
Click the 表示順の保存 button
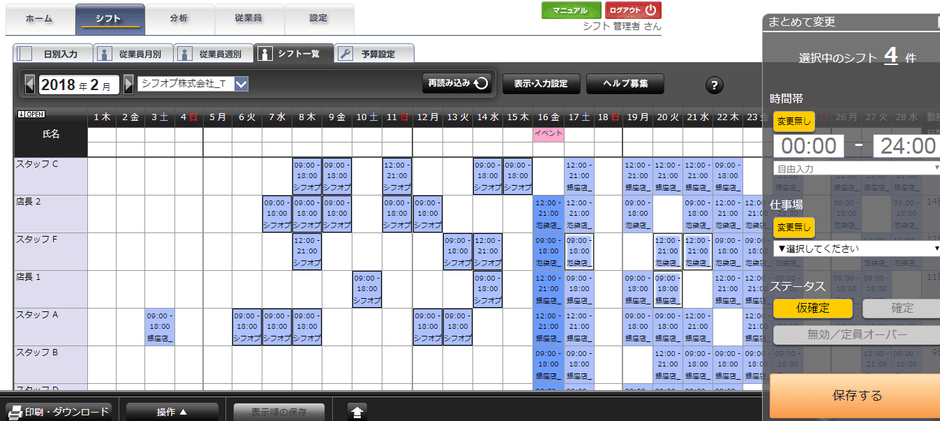[x=279, y=412]
